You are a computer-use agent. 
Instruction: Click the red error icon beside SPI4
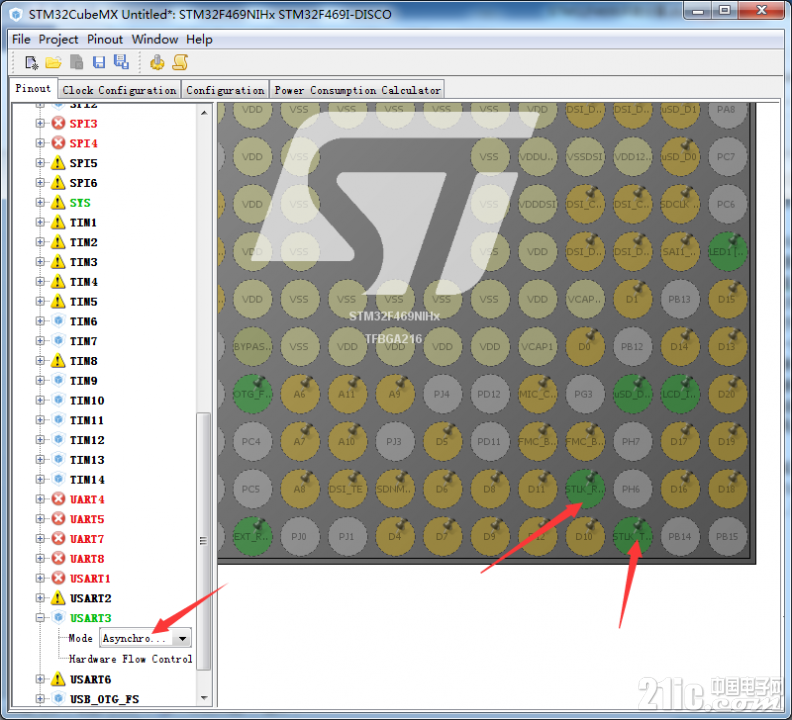pos(58,142)
